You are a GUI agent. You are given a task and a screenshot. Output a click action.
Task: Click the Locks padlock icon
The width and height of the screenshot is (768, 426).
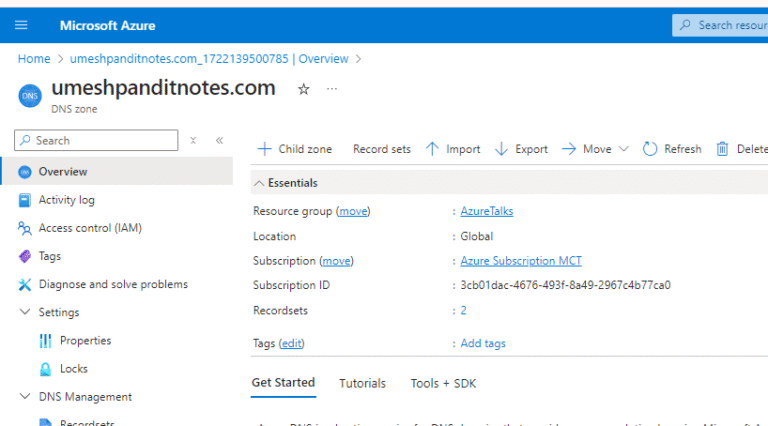click(x=46, y=369)
